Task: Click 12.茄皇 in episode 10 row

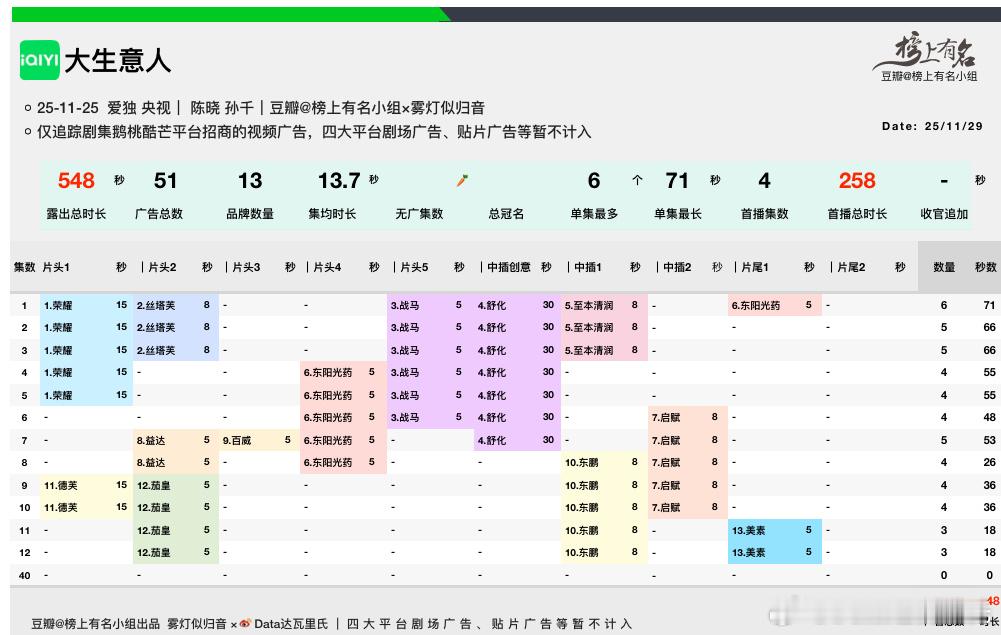Action: click(x=154, y=508)
